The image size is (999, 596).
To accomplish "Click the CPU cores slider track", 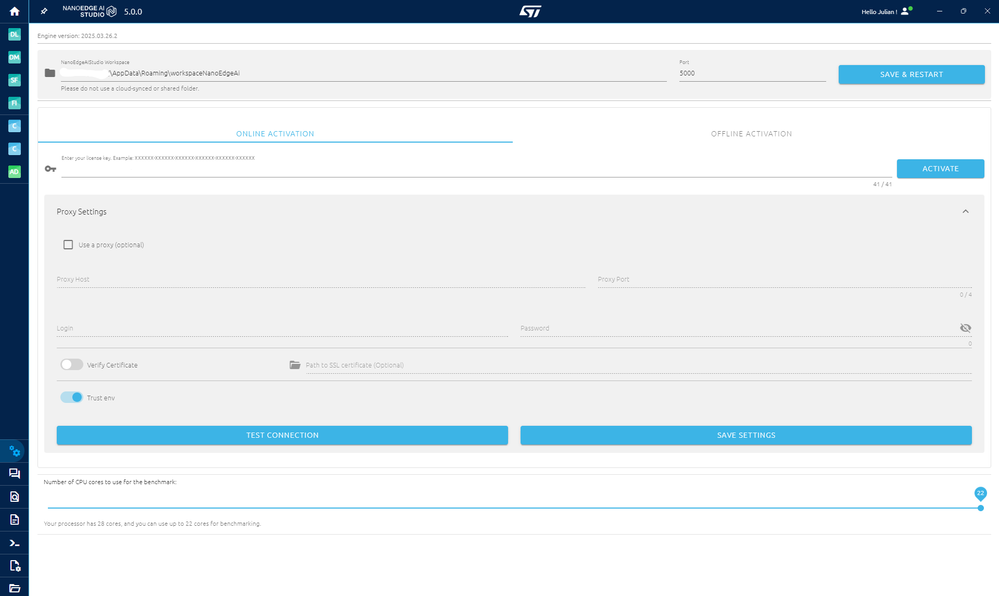I will point(514,508).
